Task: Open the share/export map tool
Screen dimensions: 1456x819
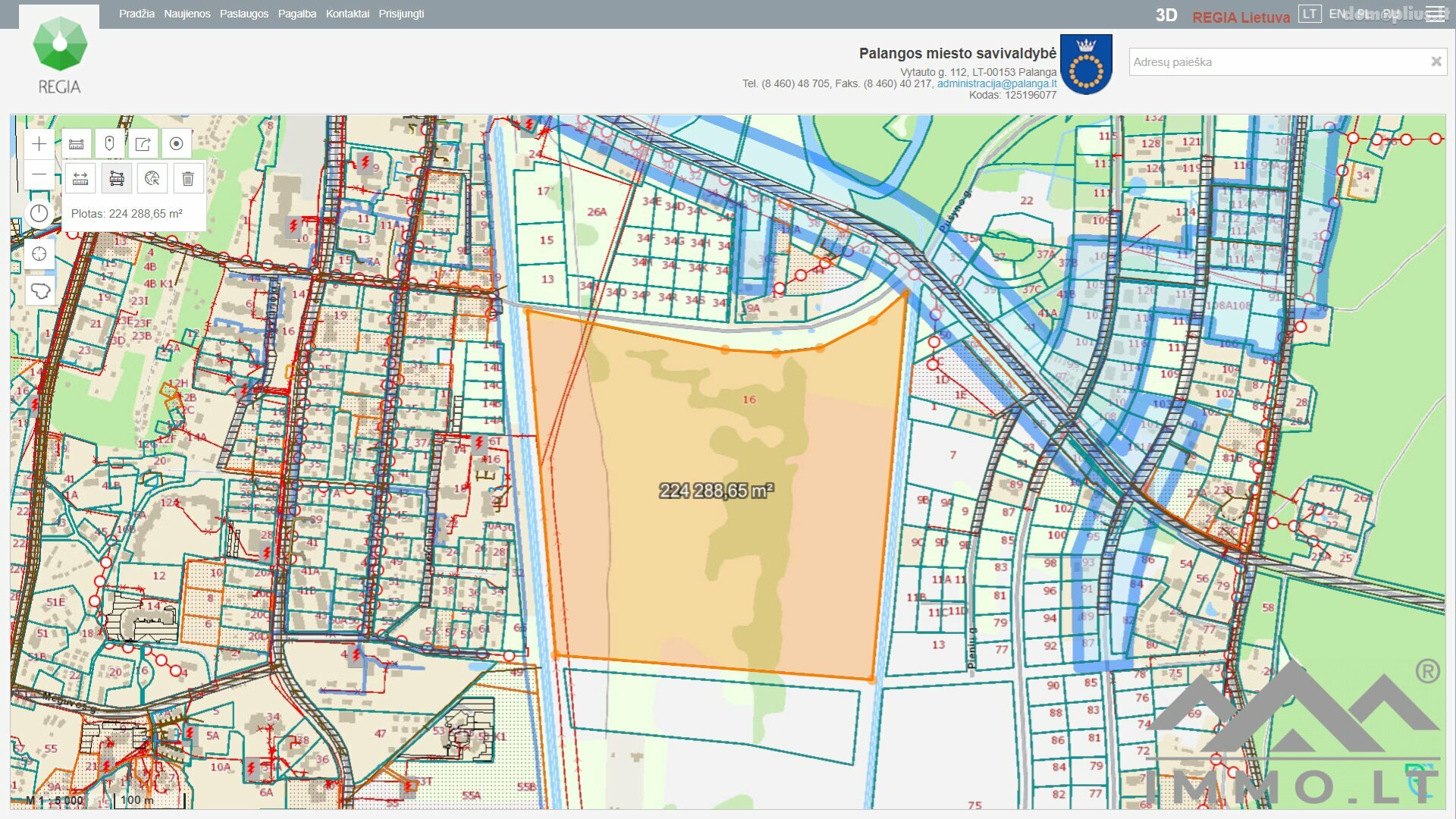Action: tap(143, 144)
